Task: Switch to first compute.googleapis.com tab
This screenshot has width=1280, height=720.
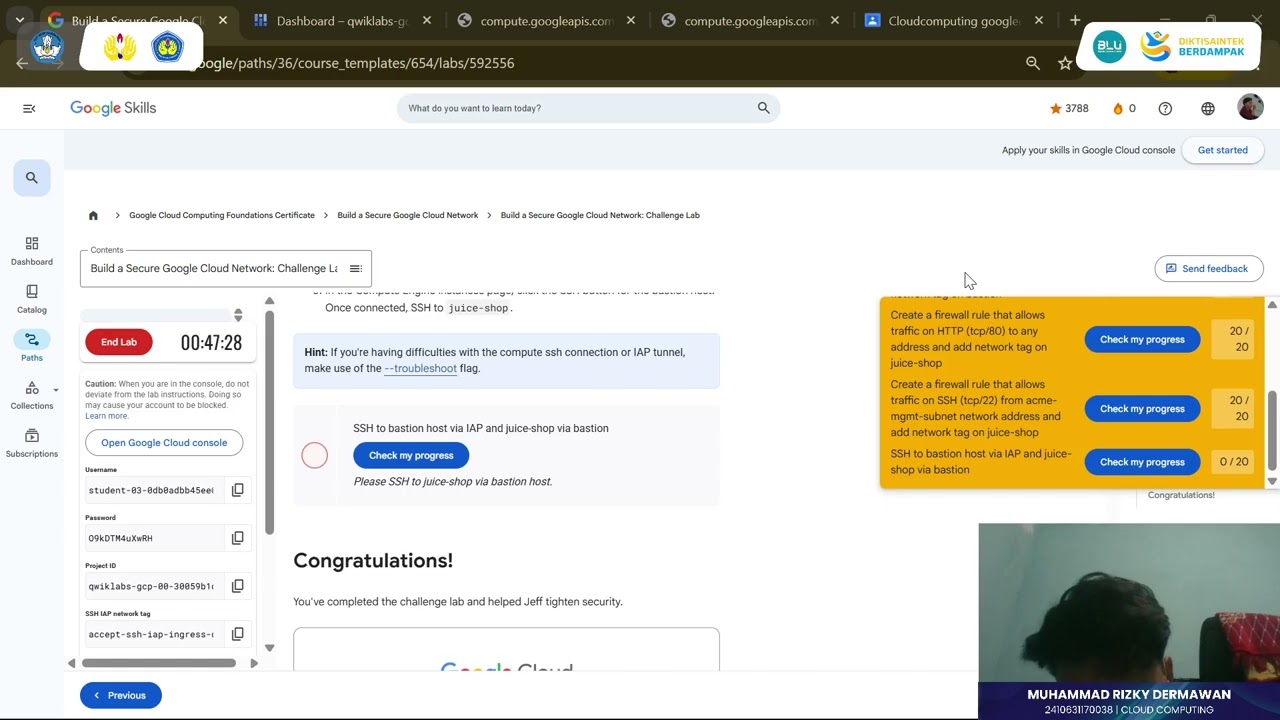Action: [x=544, y=20]
